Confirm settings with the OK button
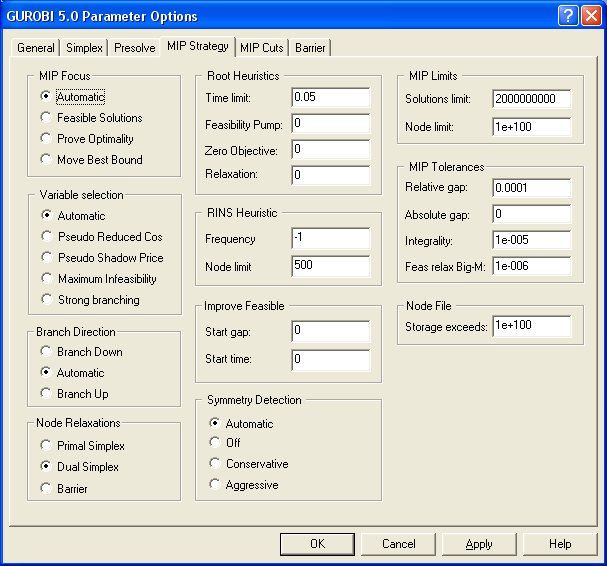607x566 pixels. (317, 544)
